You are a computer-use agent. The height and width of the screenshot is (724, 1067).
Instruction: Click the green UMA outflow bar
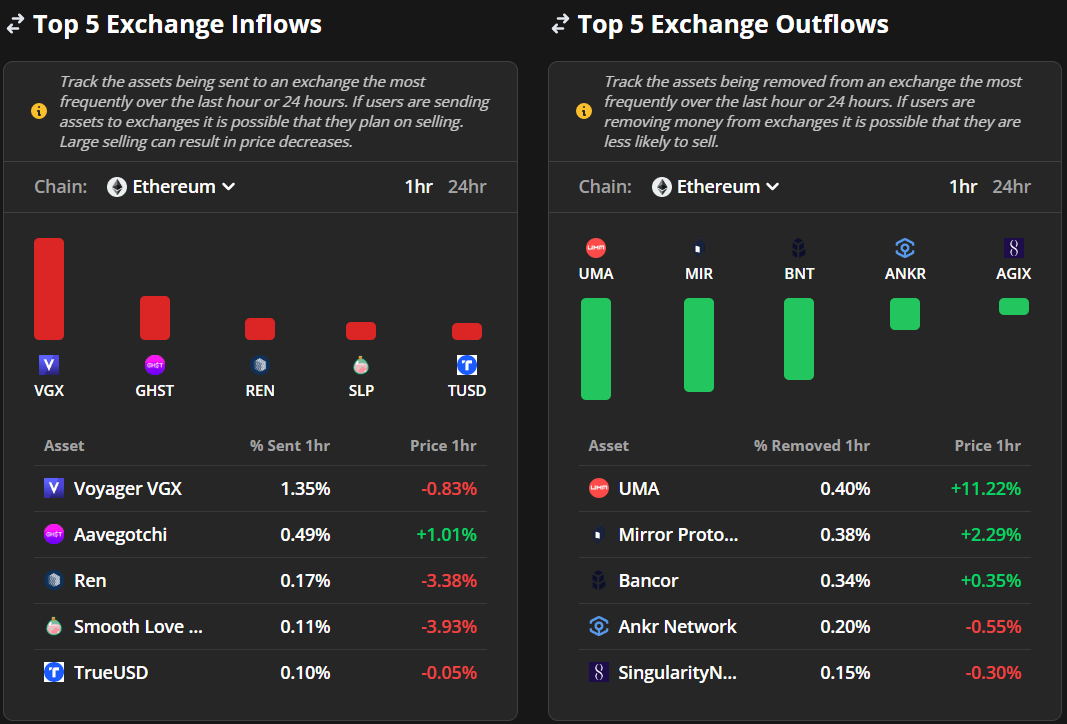pos(595,348)
